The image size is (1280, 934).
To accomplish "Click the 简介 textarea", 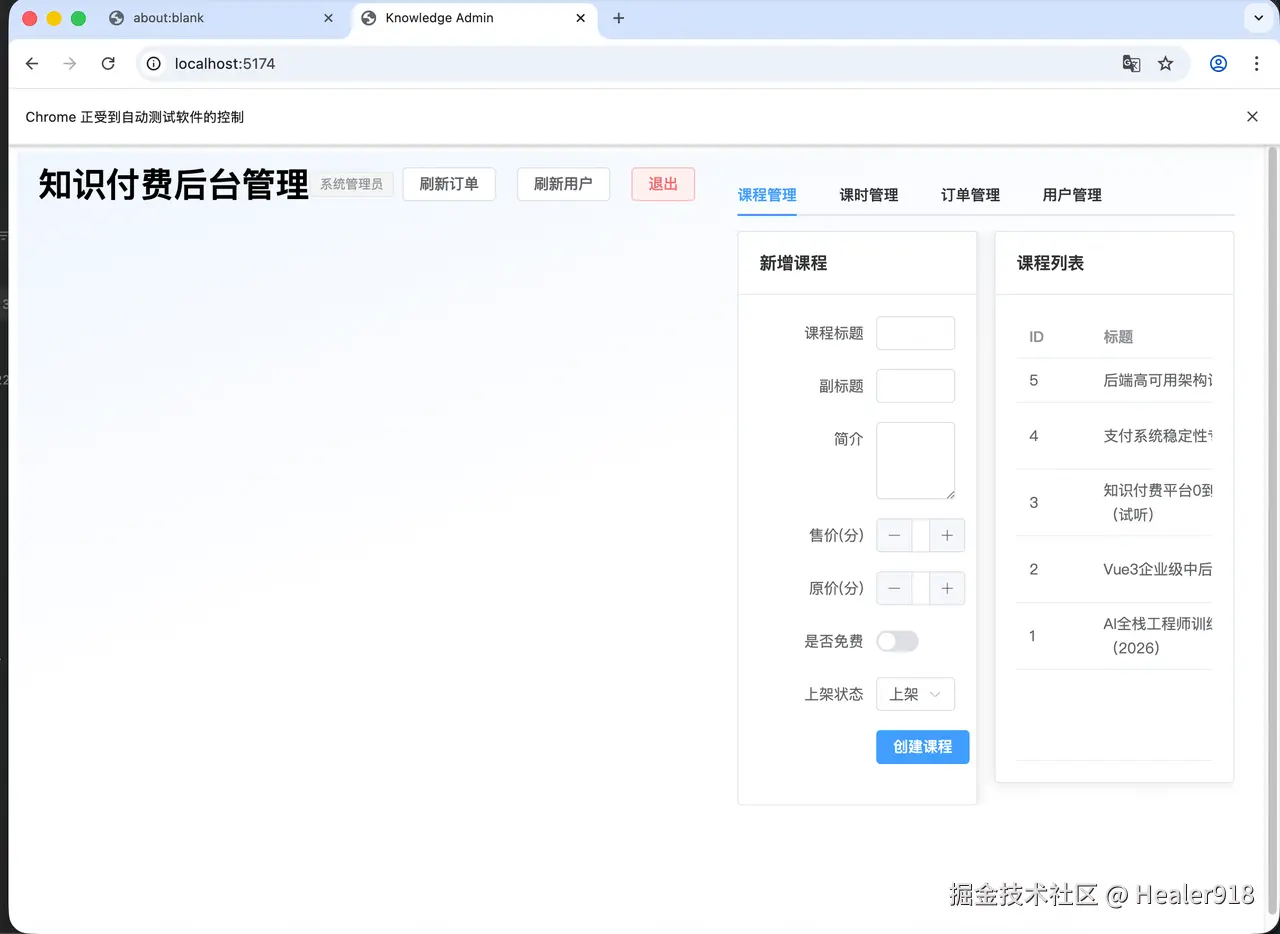I will 915,460.
